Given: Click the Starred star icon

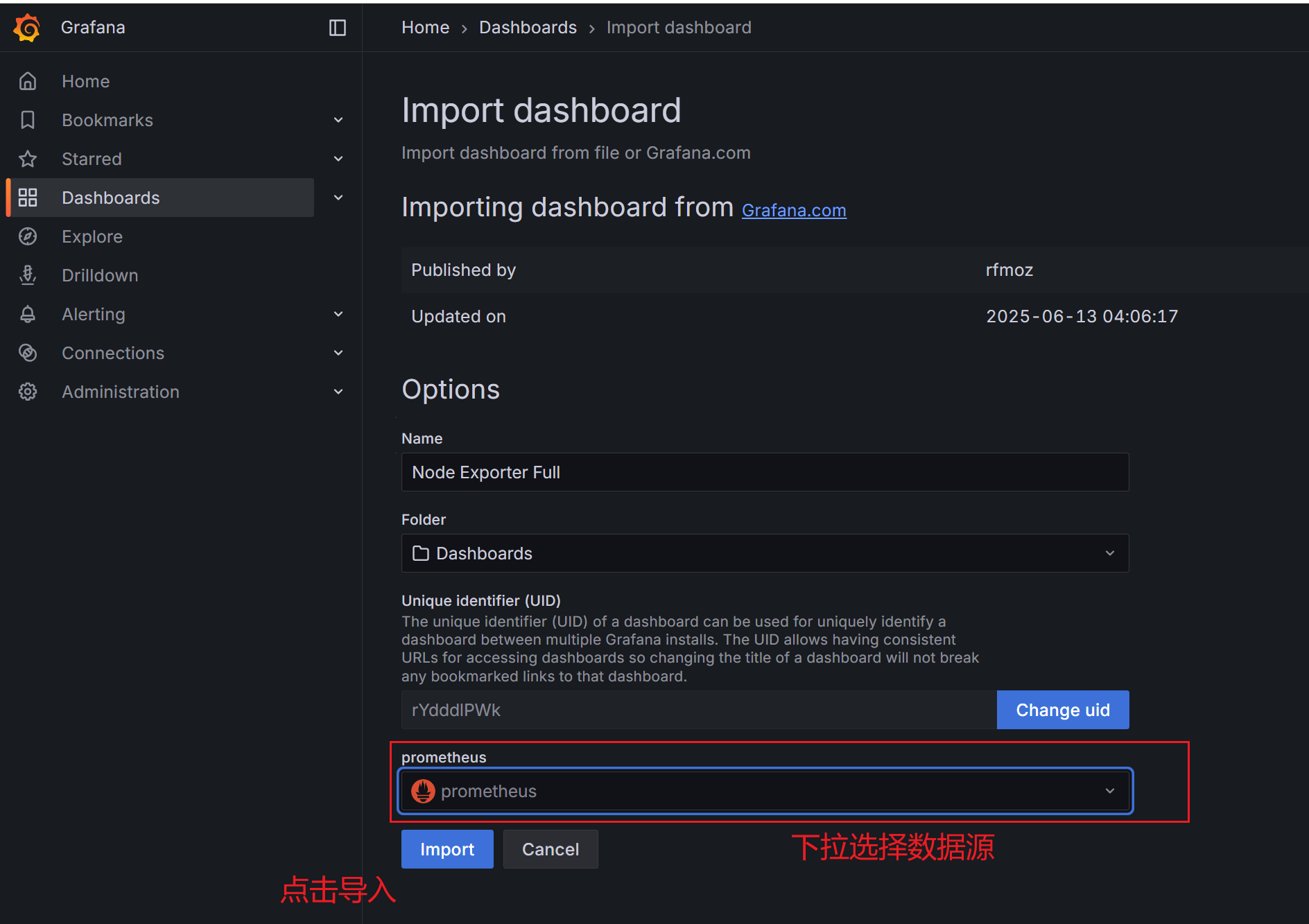Looking at the screenshot, I should [x=28, y=159].
